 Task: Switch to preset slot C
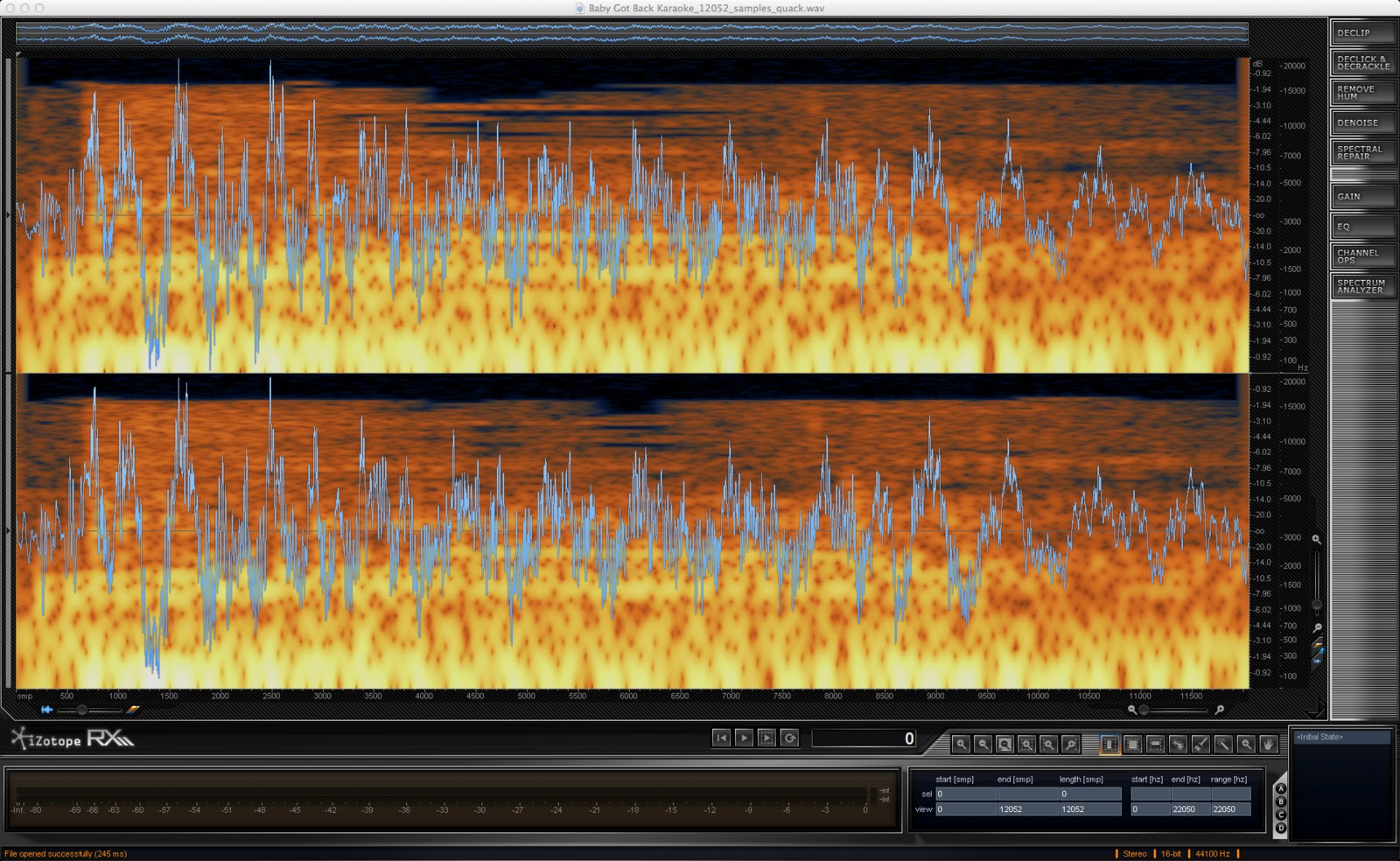point(1281,815)
